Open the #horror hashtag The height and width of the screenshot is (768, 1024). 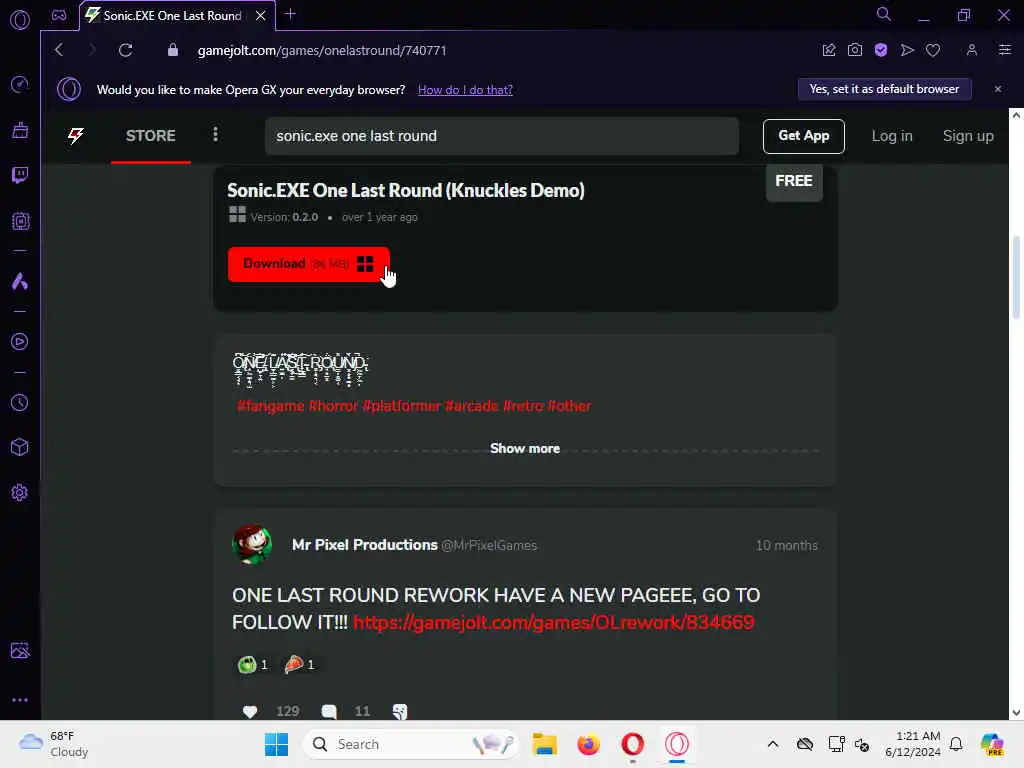pos(333,406)
